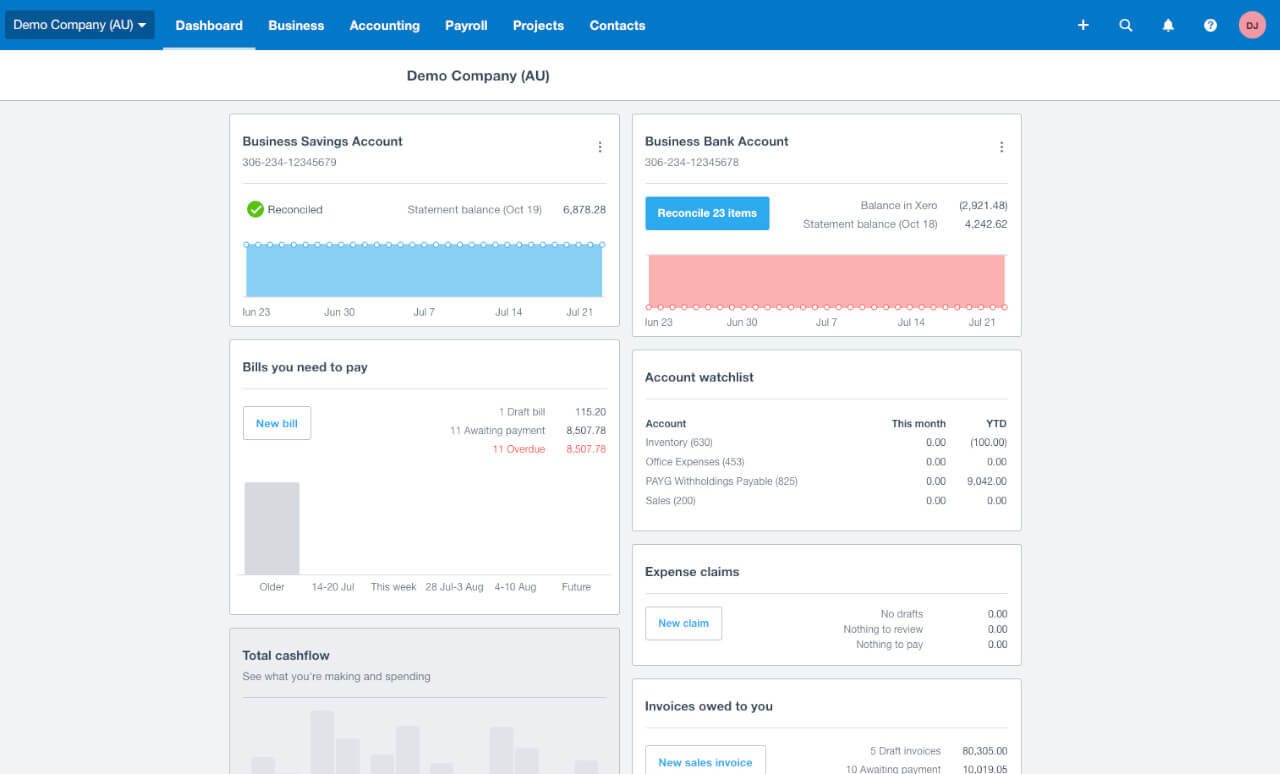This screenshot has width=1280, height=774.
Task: Open PAYG Withholdings Payable (825) account
Action: [722, 481]
